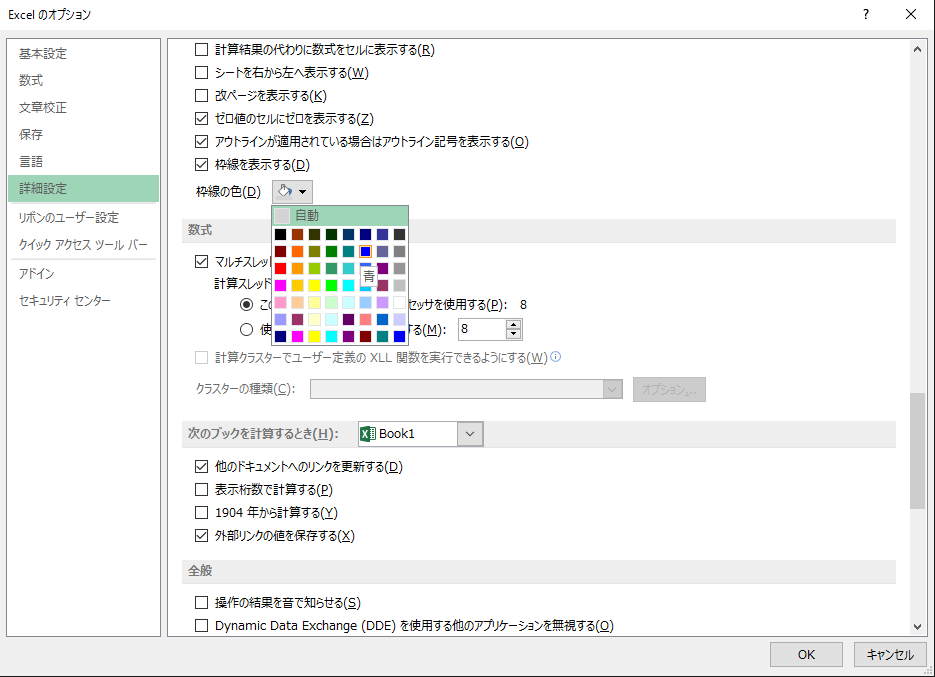935x677 pixels.
Task: Click the paint bucket icon for 枠線の色
Action: click(x=285, y=191)
